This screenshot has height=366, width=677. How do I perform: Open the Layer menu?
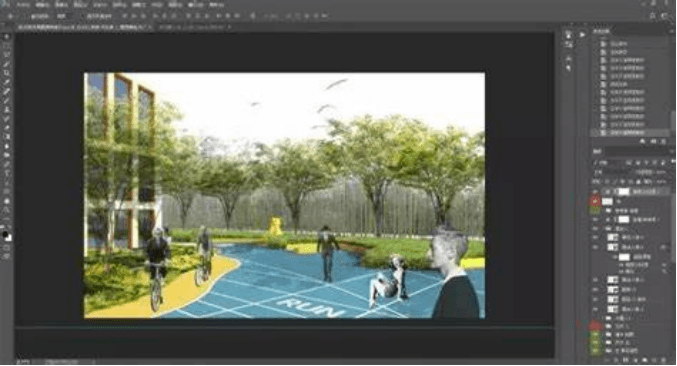[x=80, y=5]
